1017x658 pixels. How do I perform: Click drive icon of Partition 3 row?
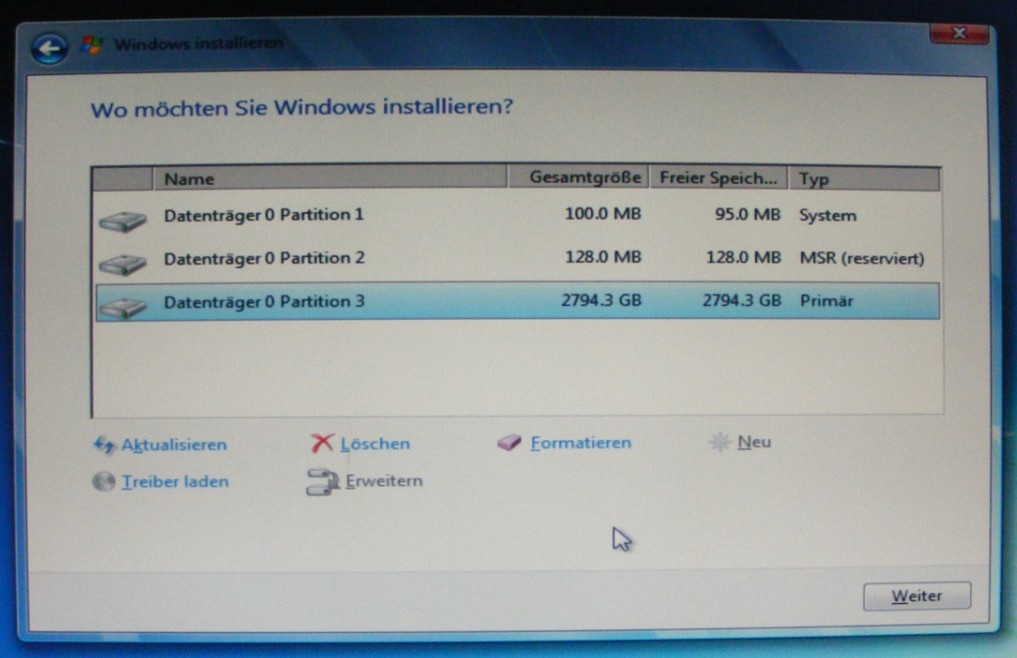point(123,307)
